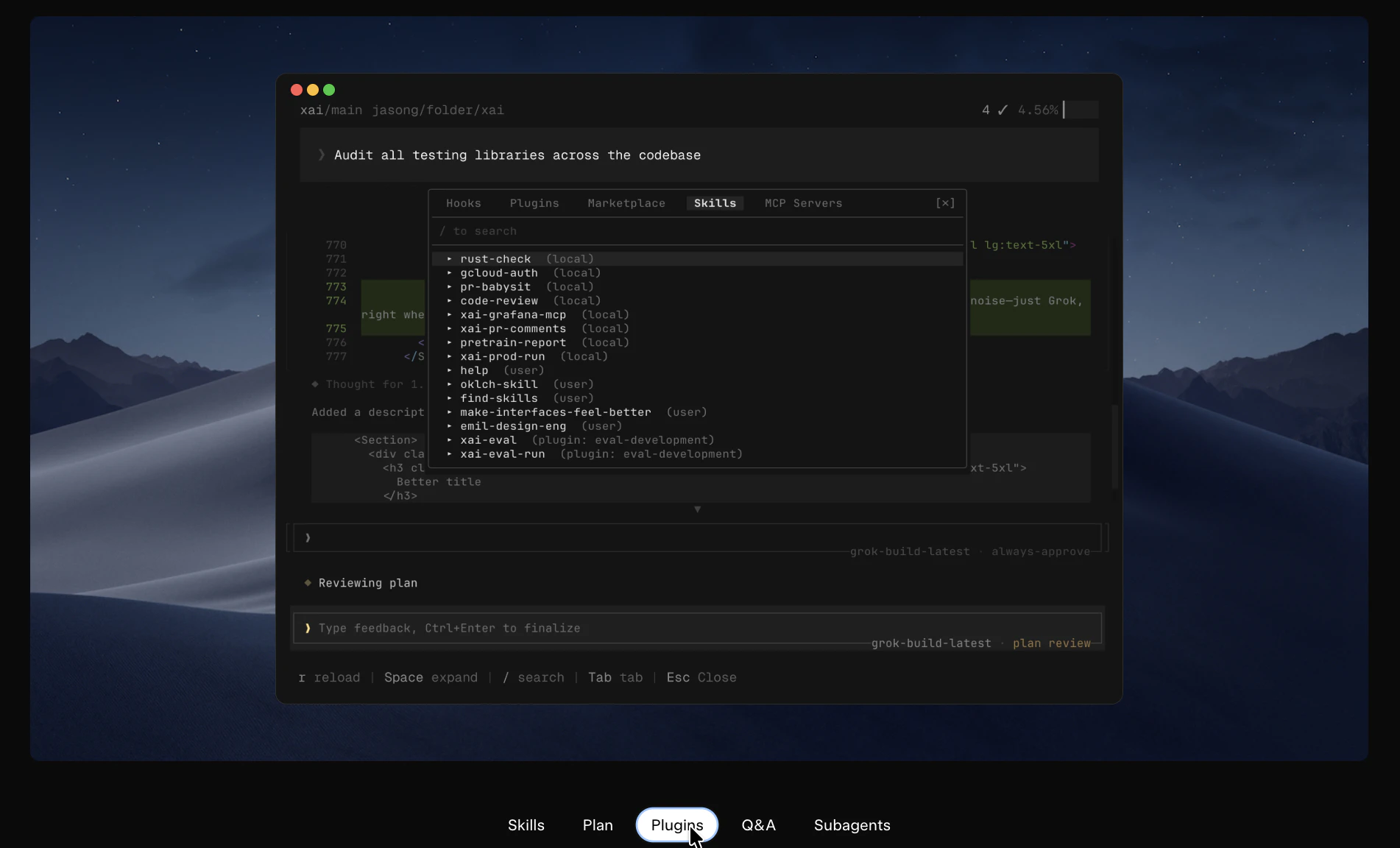Expand the xai-eval-run plugin skill
This screenshot has width=1400, height=848.
(697, 455)
